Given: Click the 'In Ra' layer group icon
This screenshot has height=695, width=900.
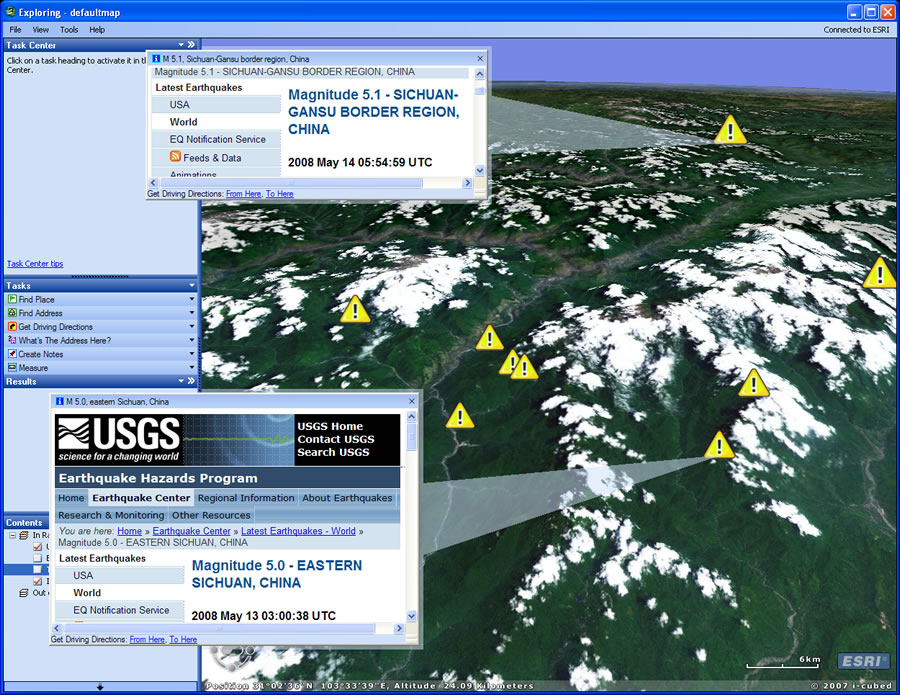Looking at the screenshot, I should [24, 535].
